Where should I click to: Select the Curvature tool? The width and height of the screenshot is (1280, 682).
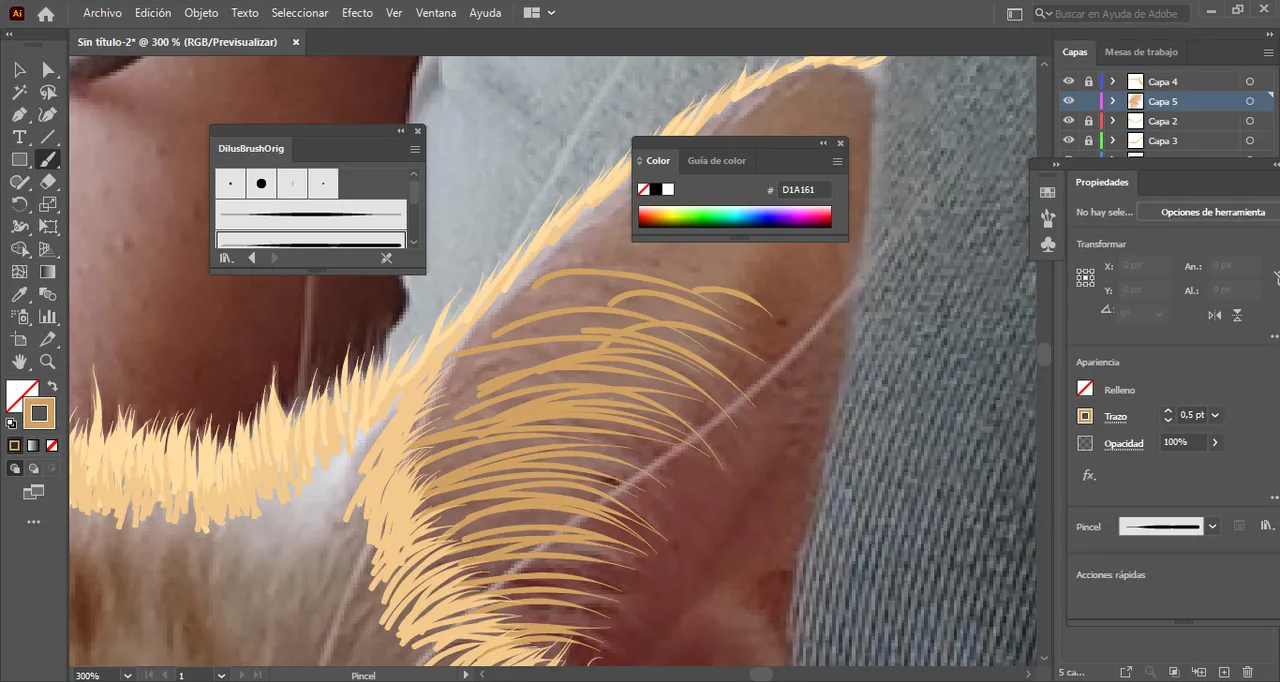click(47, 115)
